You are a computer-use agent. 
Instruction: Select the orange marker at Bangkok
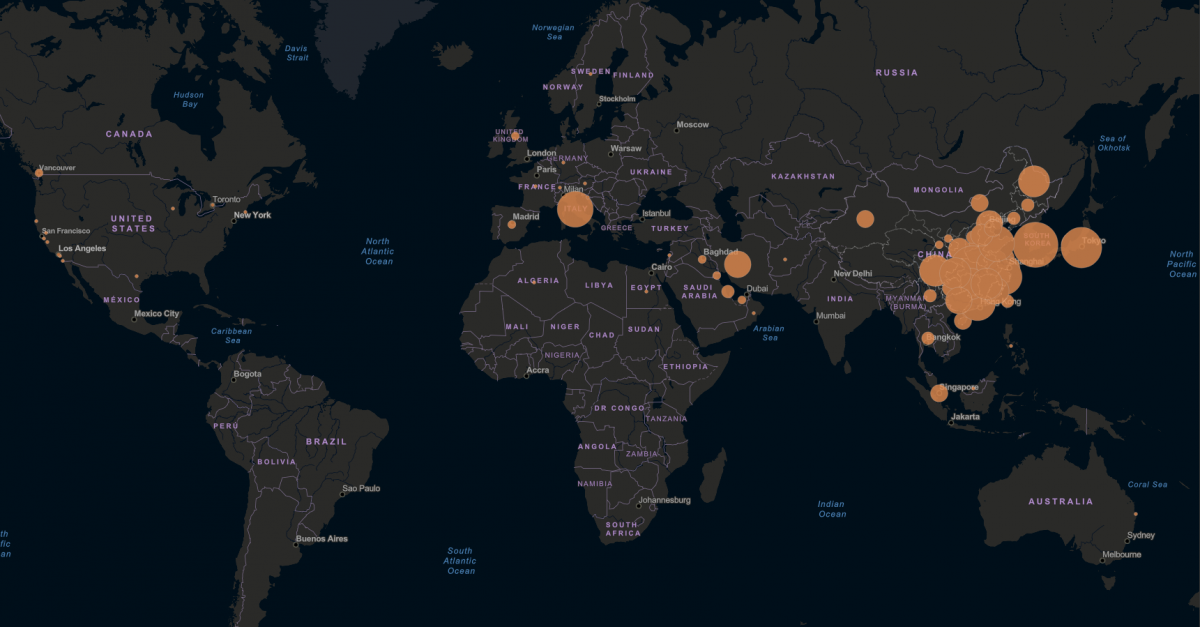[x=928, y=338]
